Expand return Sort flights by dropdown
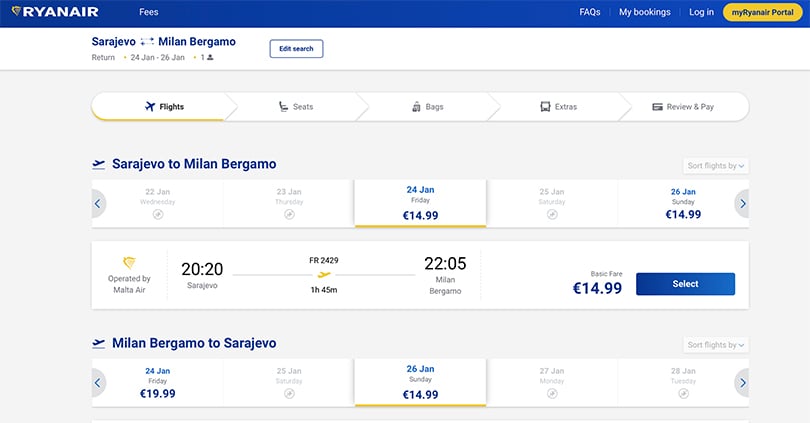The width and height of the screenshot is (810, 423). coord(715,345)
